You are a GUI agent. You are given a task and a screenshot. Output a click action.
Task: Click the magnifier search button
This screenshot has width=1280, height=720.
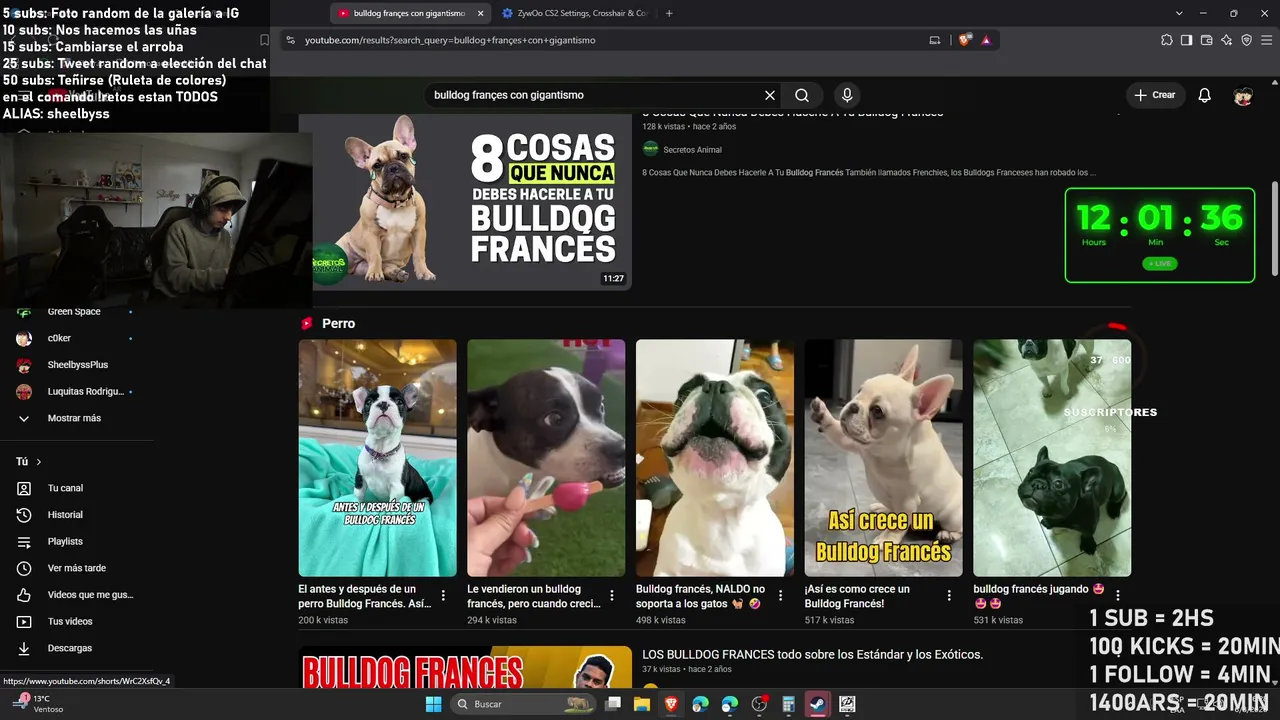point(802,95)
